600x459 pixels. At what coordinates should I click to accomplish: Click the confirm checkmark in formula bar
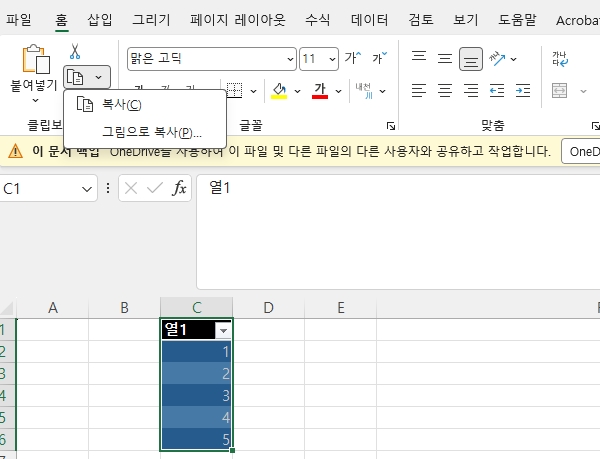coord(155,188)
